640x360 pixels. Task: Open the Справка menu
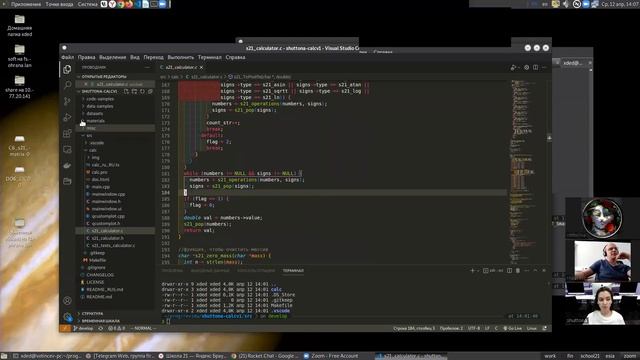[236, 58]
